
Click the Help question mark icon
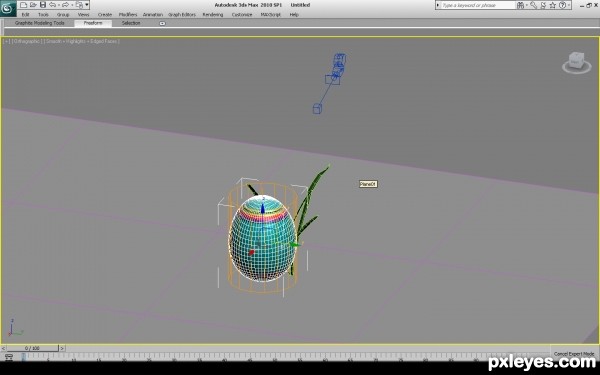(562, 5)
